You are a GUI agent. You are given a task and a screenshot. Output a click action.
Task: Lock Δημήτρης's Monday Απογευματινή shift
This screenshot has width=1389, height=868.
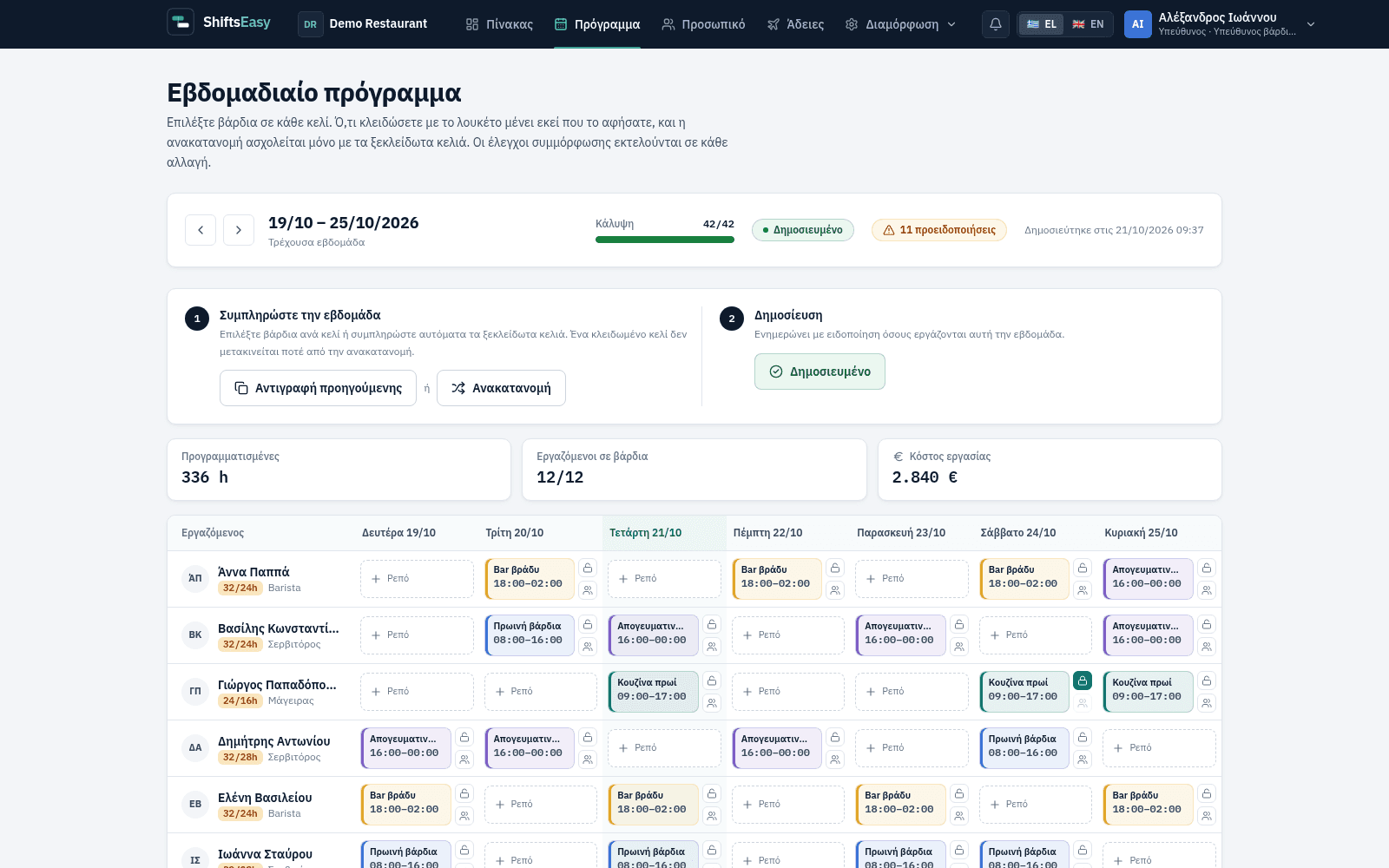click(464, 737)
